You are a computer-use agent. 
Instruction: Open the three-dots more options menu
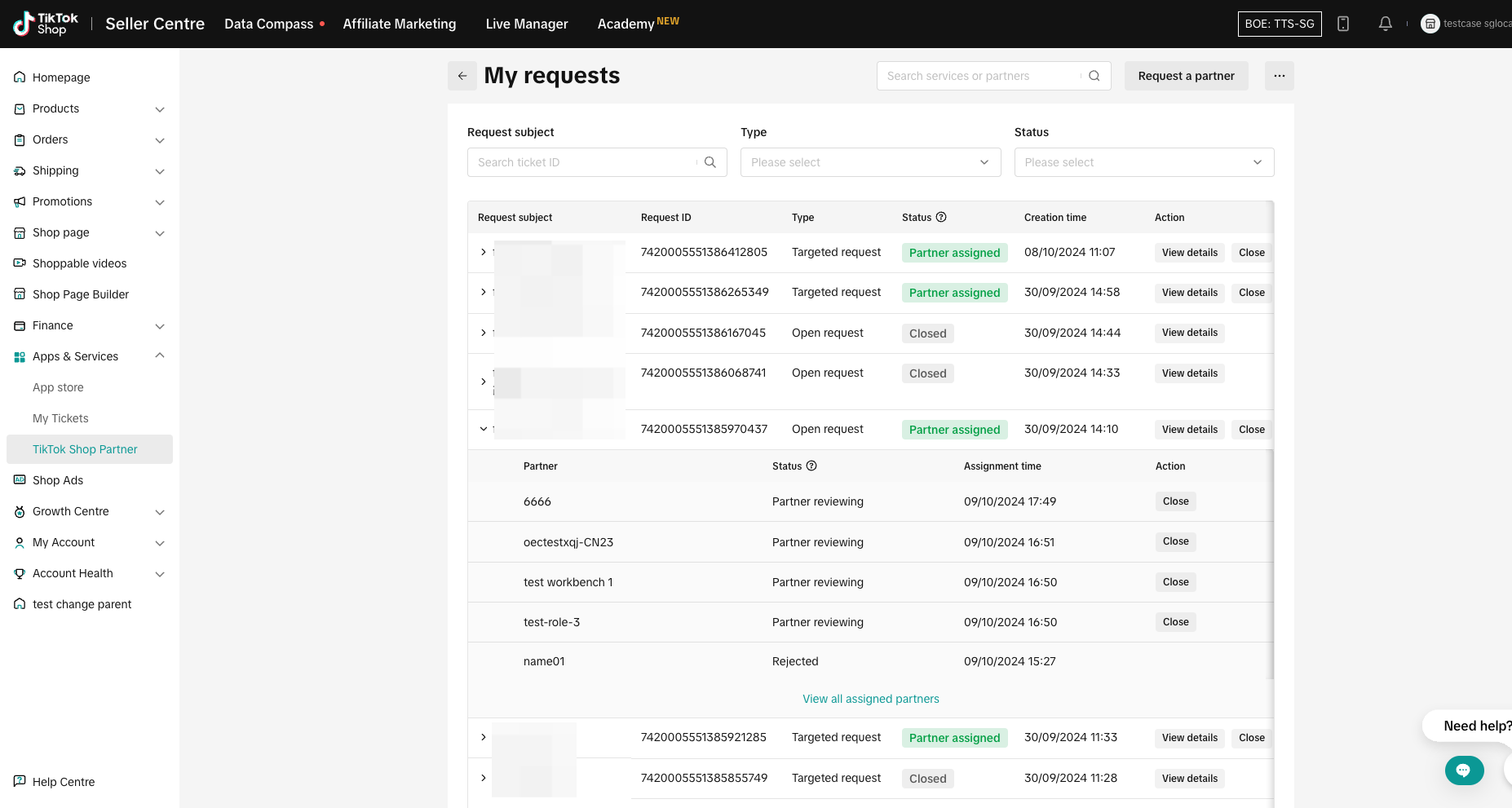point(1279,76)
